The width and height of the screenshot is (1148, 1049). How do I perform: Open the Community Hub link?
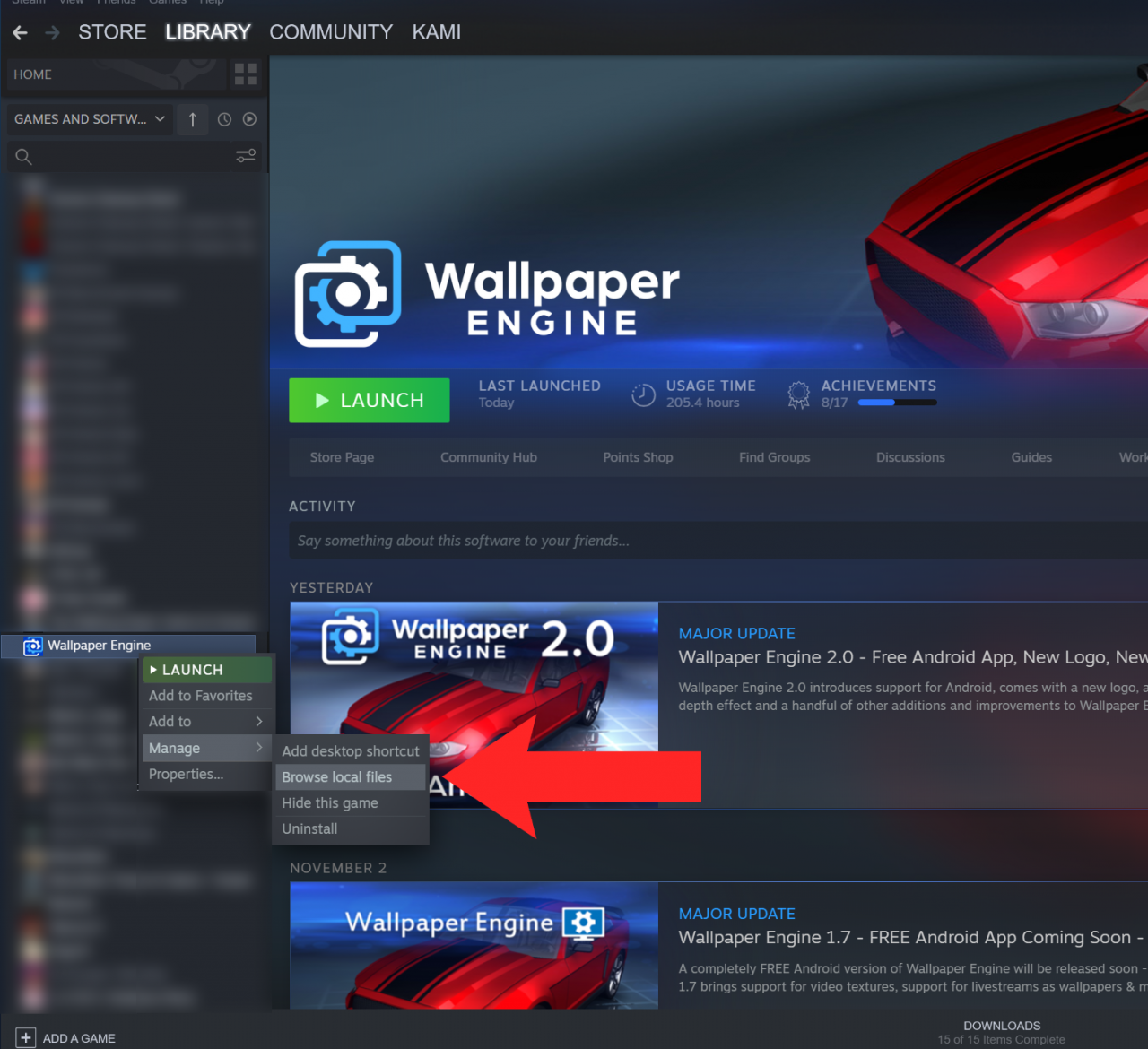point(488,457)
